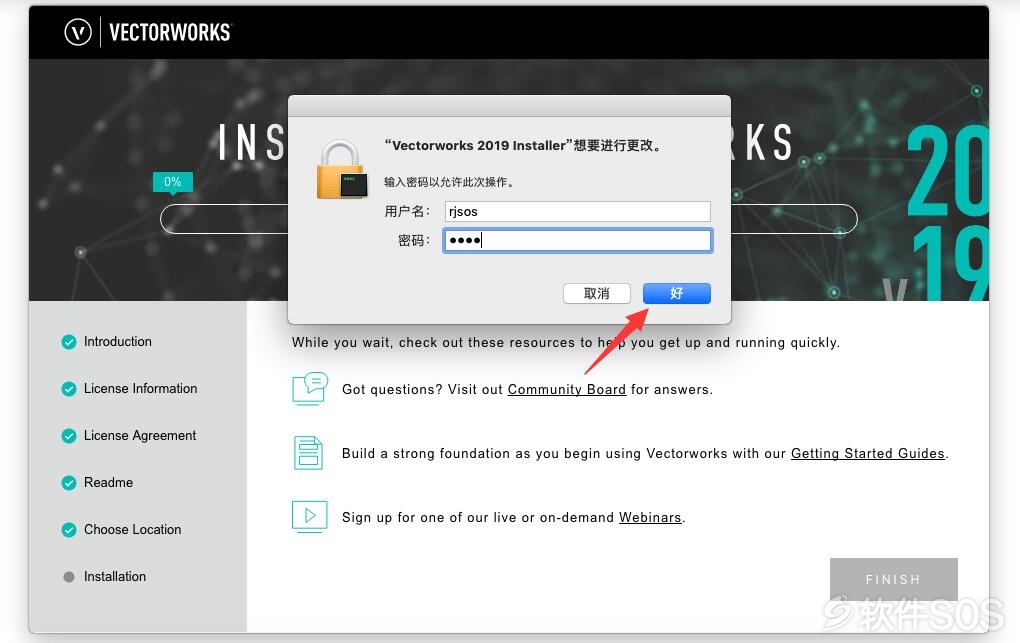
Task: Click the dialog title about Vectorworks 2019 Installer
Action: point(523,145)
